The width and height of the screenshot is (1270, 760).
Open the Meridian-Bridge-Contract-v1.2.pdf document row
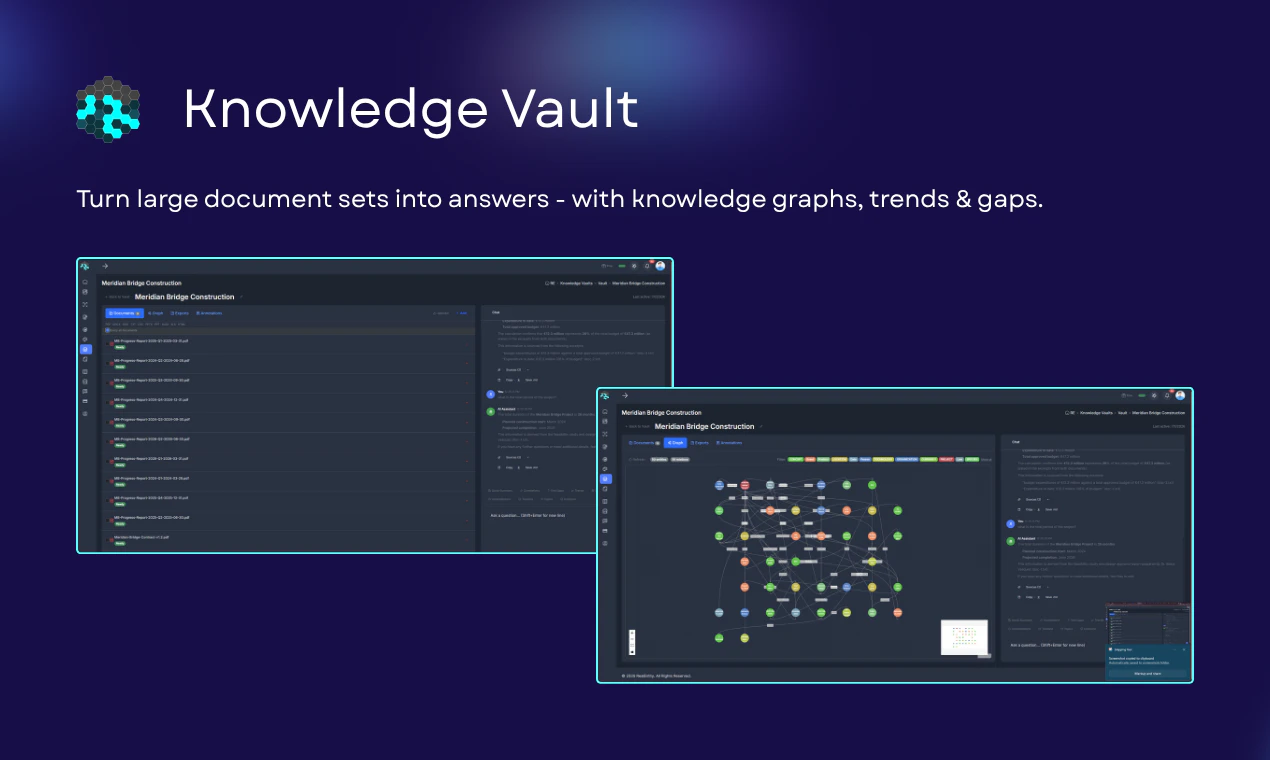click(290, 540)
